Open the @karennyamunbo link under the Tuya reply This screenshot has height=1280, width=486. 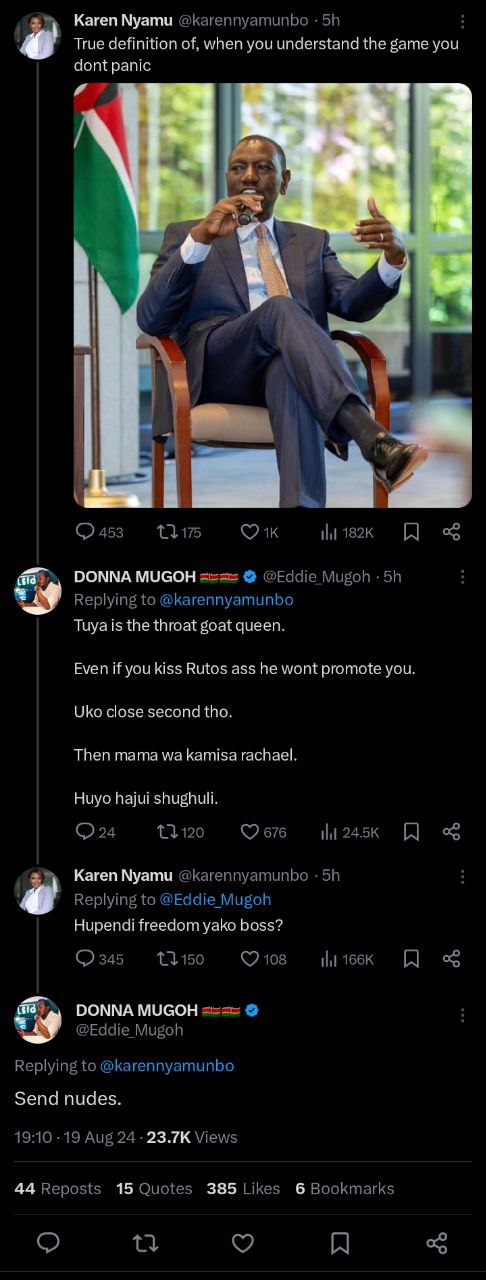tap(227, 600)
